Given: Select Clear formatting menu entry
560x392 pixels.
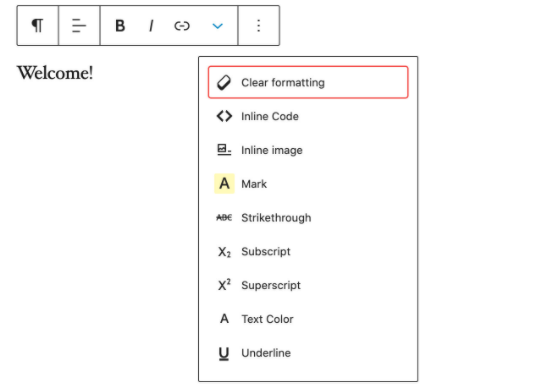Looking at the screenshot, I should [x=308, y=82].
